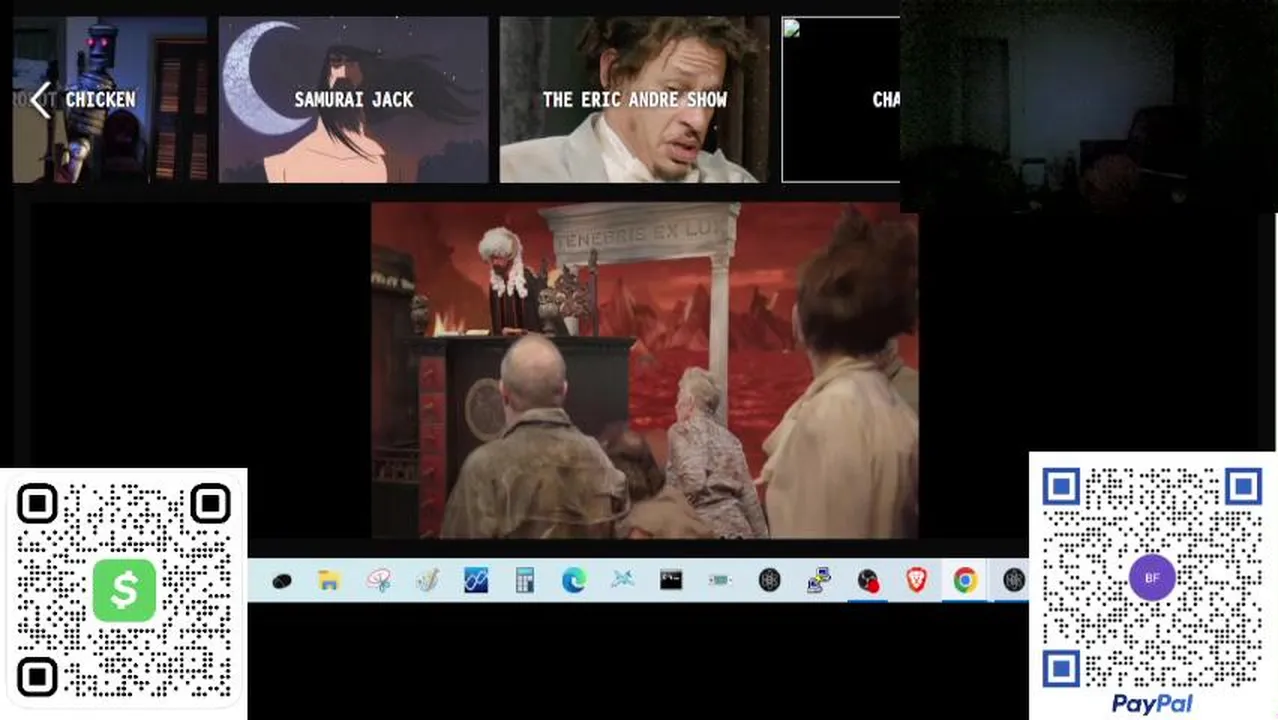This screenshot has width=1278, height=720.
Task: Switch to Google Chrome in taskbar
Action: point(965,580)
